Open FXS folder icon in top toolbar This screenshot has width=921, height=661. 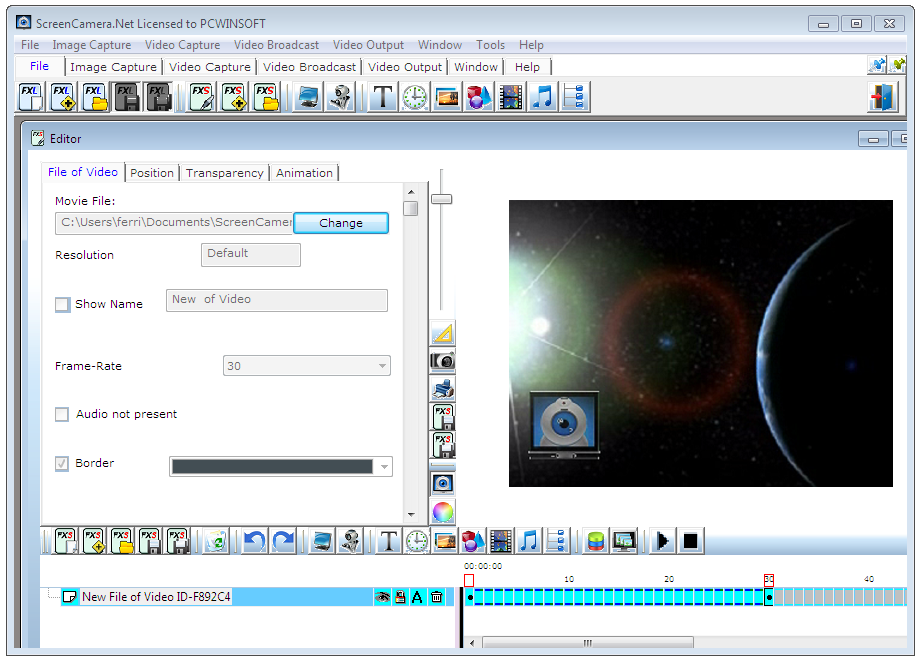[266, 97]
